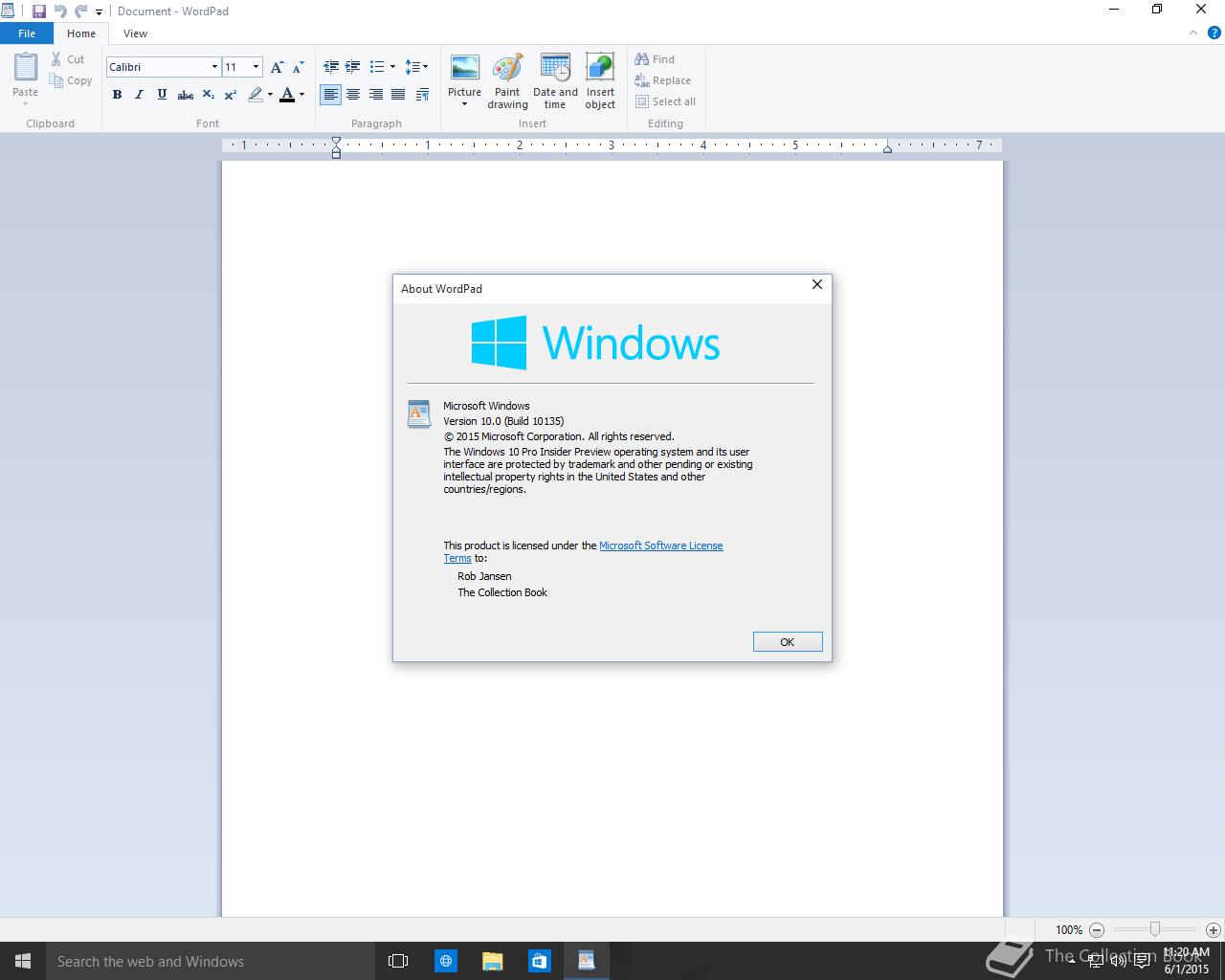Click Decrease indent icon
Viewport: 1225px width, 980px height.
pos(331,67)
